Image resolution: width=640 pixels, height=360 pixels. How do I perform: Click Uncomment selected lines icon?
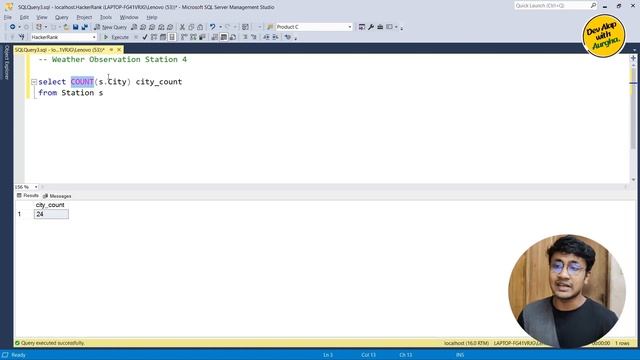253,37
